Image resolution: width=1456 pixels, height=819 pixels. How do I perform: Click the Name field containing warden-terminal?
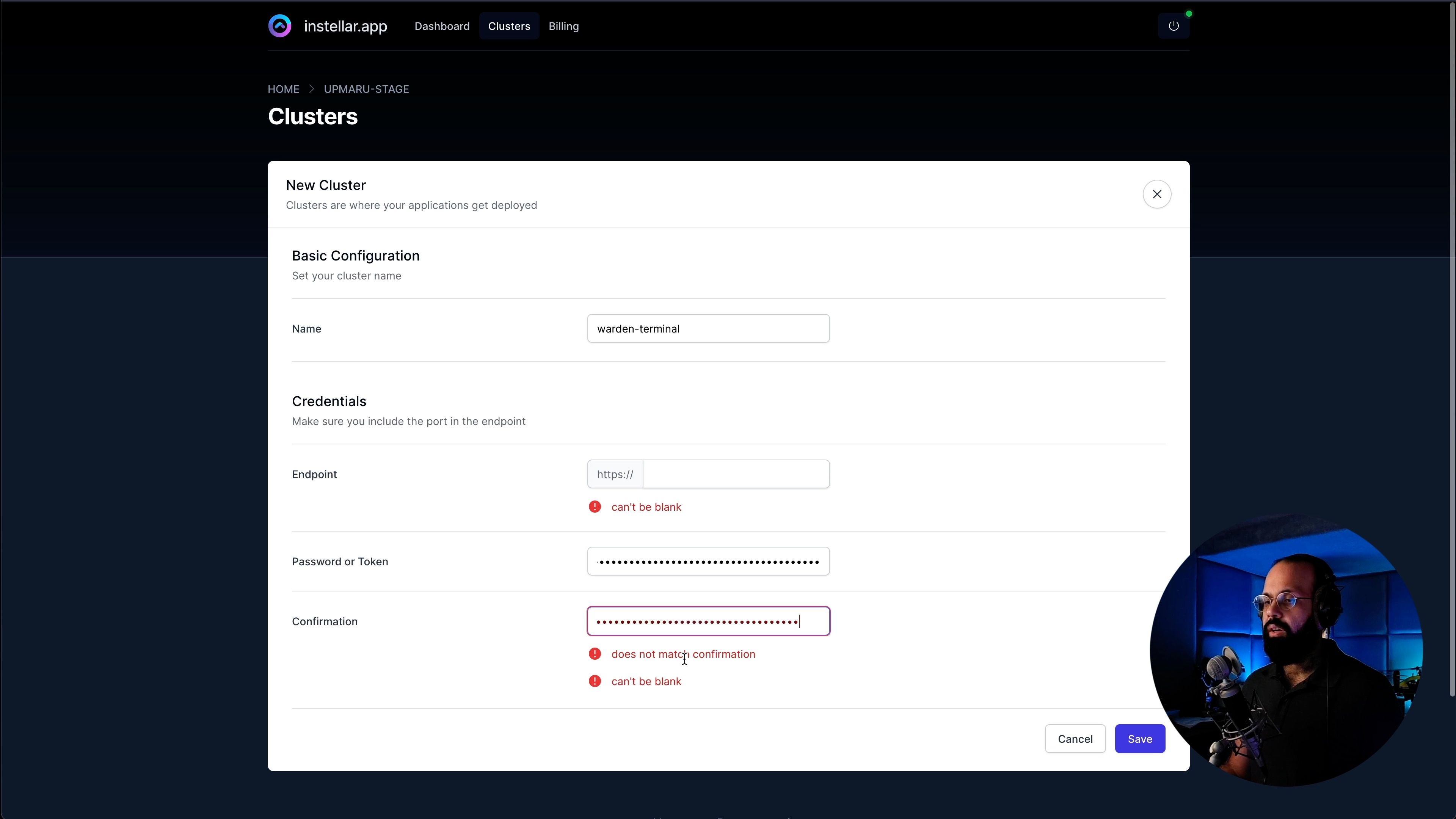point(708,328)
